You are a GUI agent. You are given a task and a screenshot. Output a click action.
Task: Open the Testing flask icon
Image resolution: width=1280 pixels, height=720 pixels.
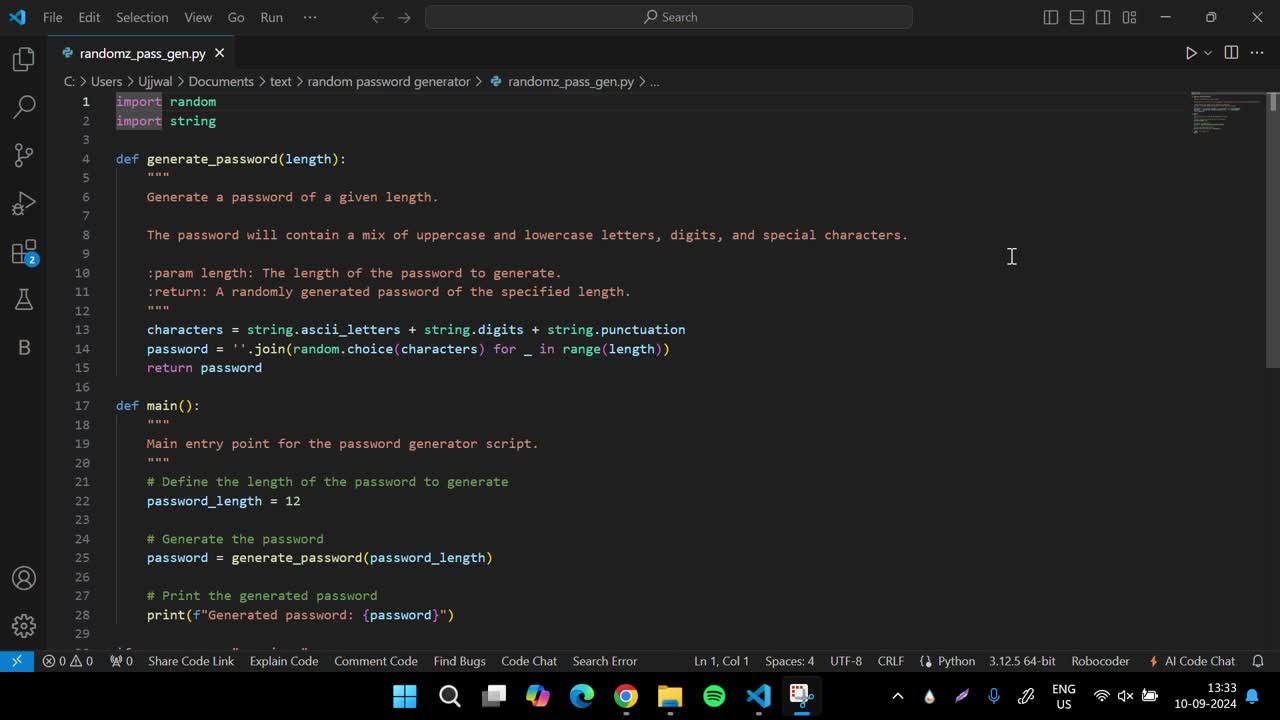(x=24, y=300)
